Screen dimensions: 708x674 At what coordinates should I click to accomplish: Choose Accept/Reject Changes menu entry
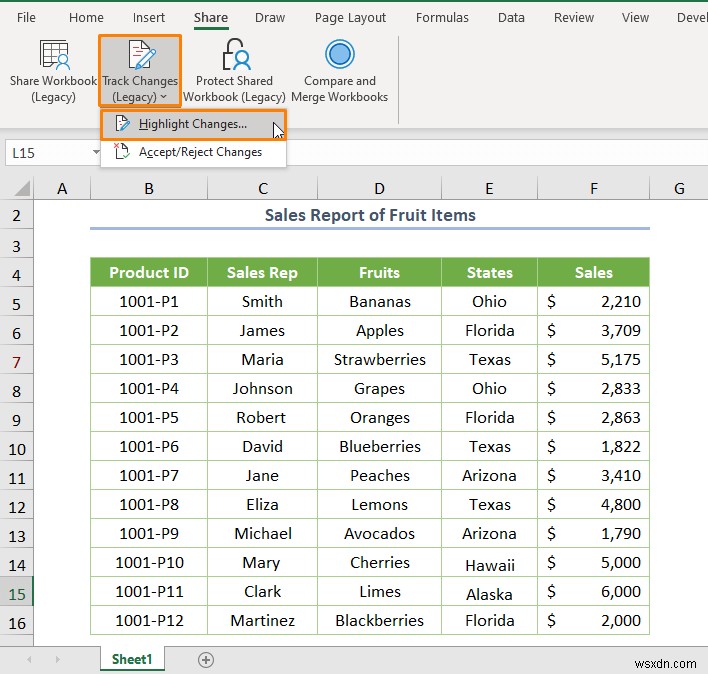(200, 152)
